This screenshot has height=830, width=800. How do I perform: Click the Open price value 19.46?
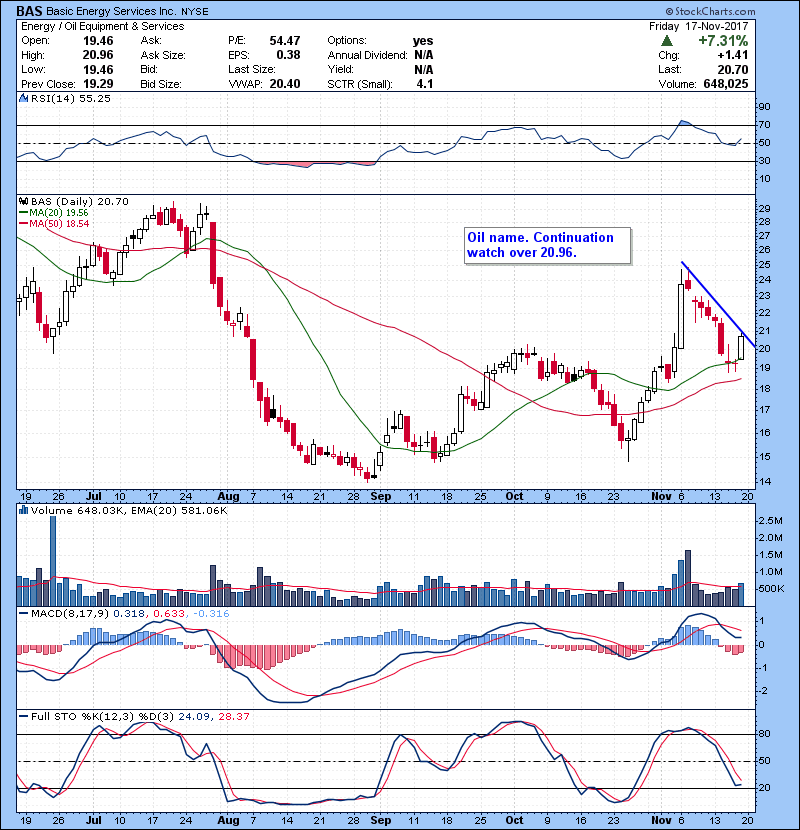[98, 41]
